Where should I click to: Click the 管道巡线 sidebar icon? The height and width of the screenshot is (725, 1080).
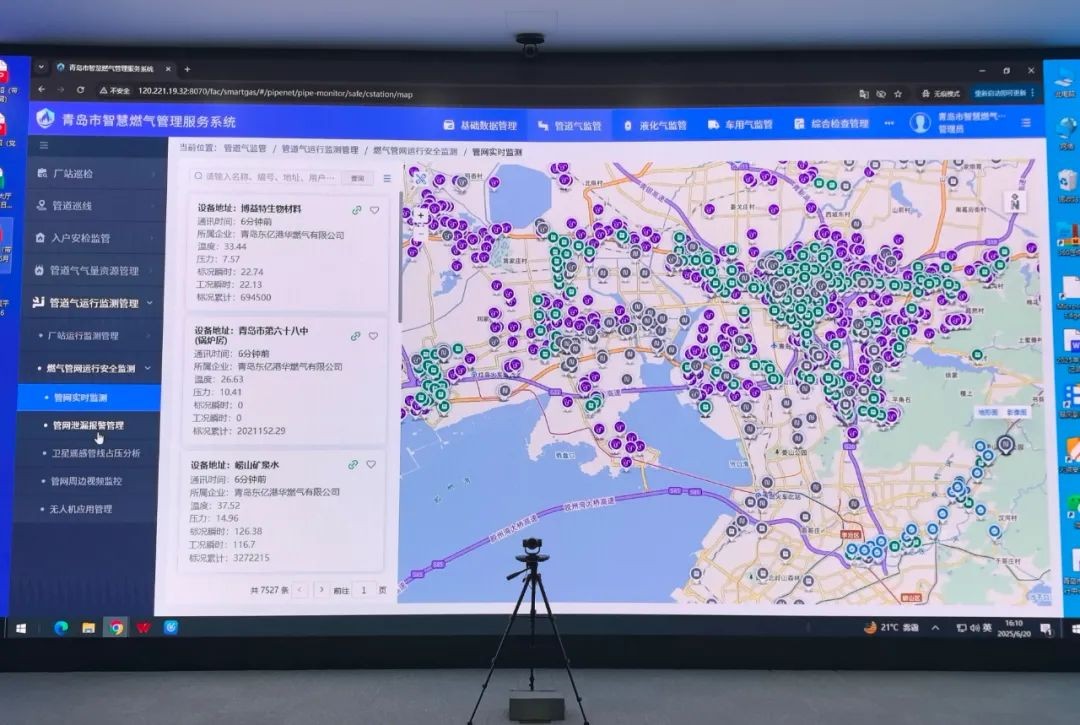coord(41,205)
